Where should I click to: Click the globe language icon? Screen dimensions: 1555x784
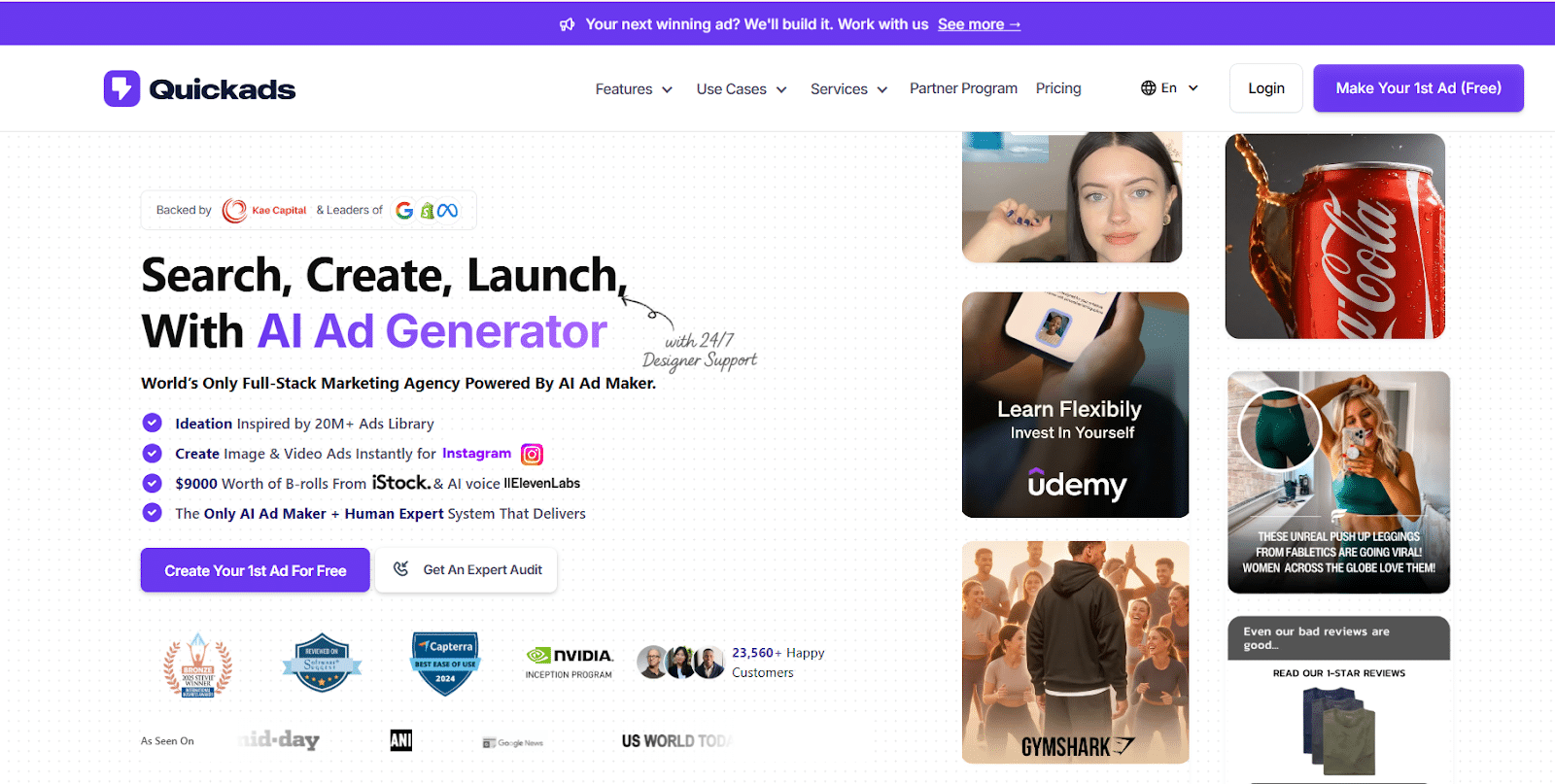click(1149, 88)
